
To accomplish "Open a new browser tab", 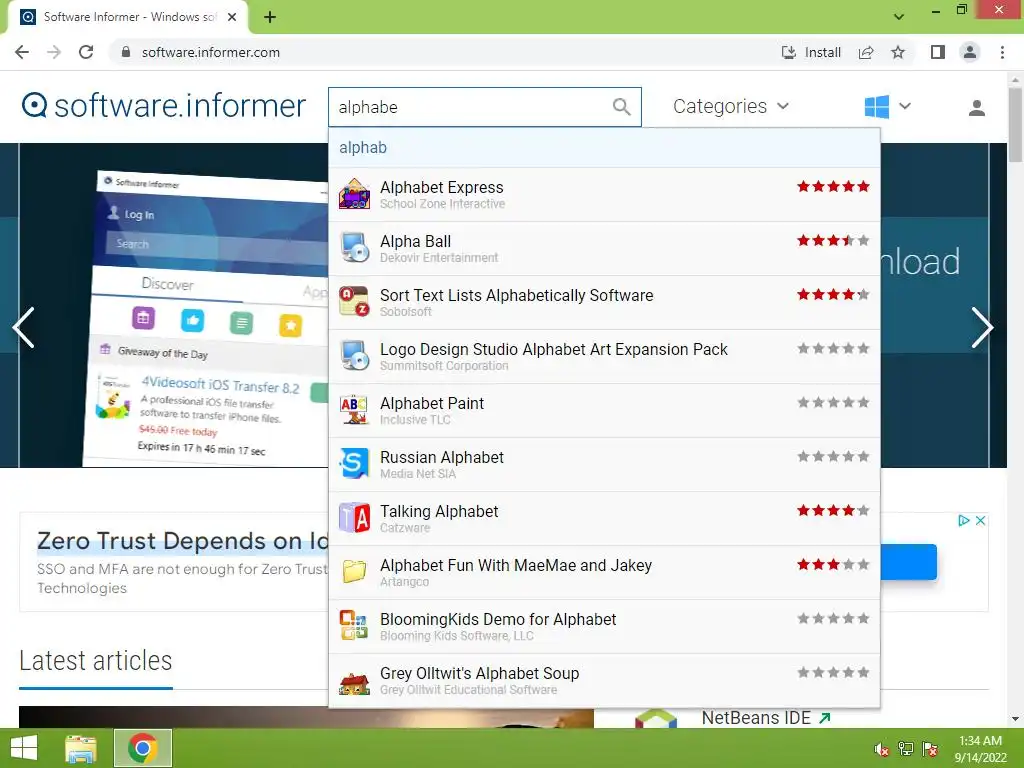I will [x=270, y=17].
